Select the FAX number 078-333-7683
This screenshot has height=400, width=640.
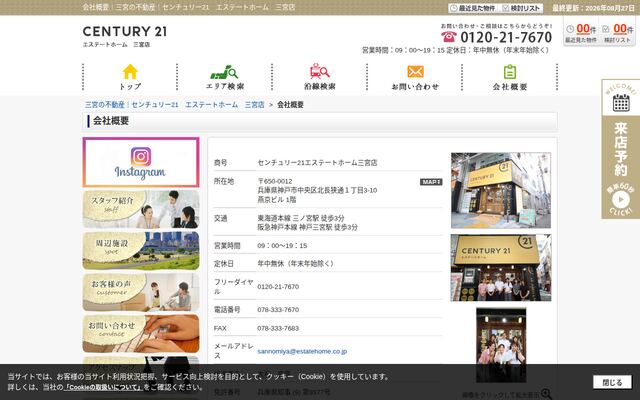click(x=278, y=328)
